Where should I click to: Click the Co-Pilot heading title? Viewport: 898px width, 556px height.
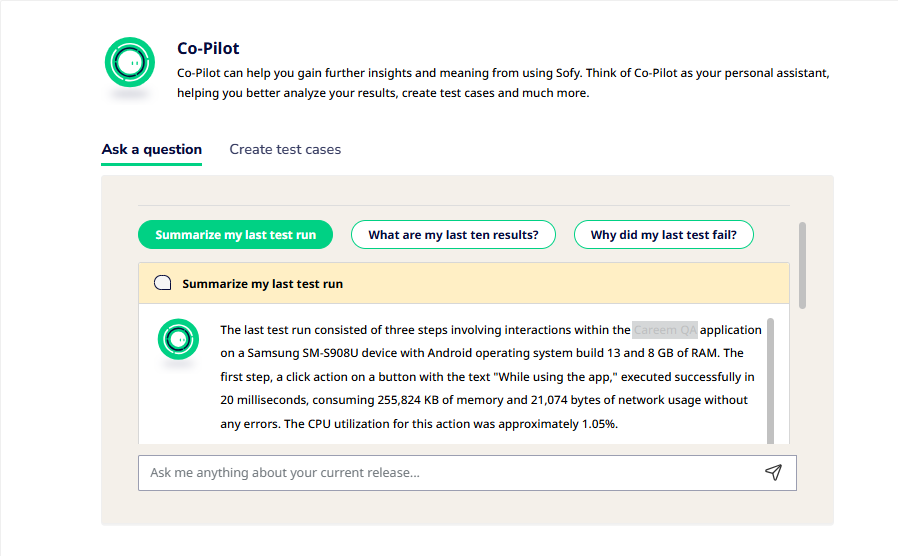coord(208,48)
